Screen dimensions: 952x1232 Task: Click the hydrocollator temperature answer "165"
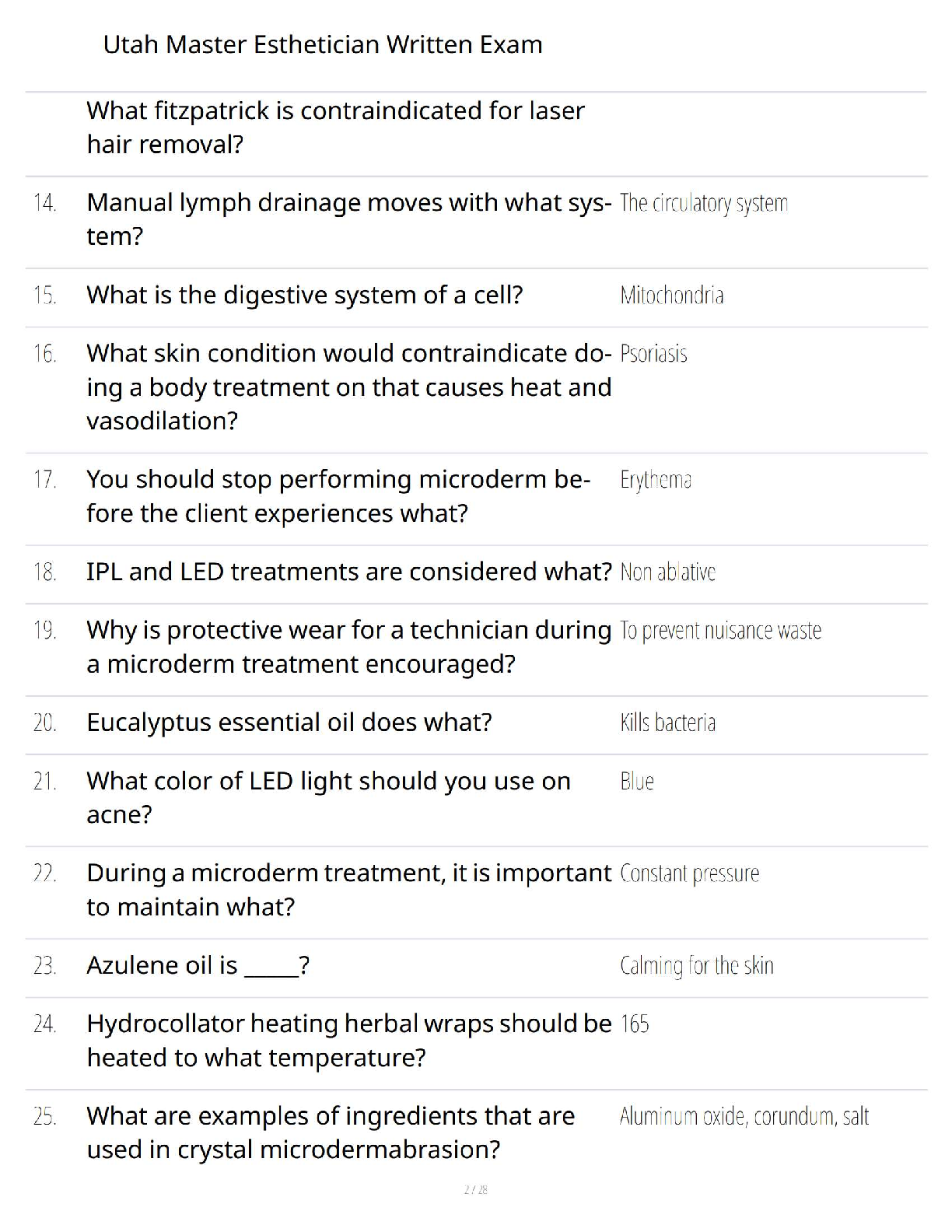[x=635, y=1024]
